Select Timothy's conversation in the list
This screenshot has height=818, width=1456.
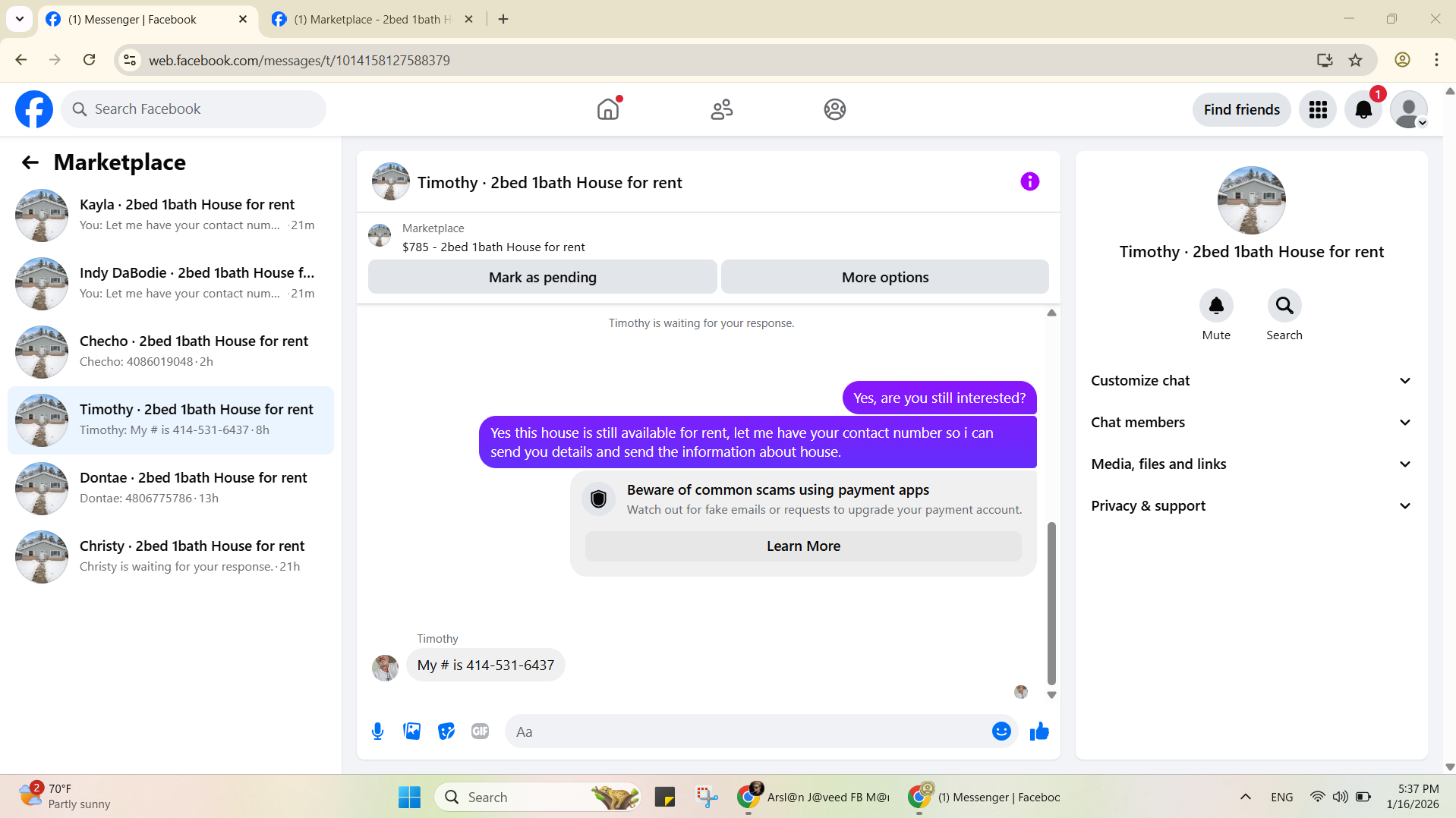tap(171, 420)
